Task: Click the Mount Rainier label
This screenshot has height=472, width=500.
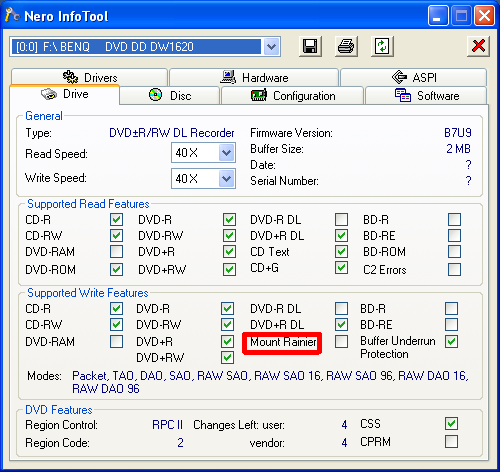Action: click(283, 342)
